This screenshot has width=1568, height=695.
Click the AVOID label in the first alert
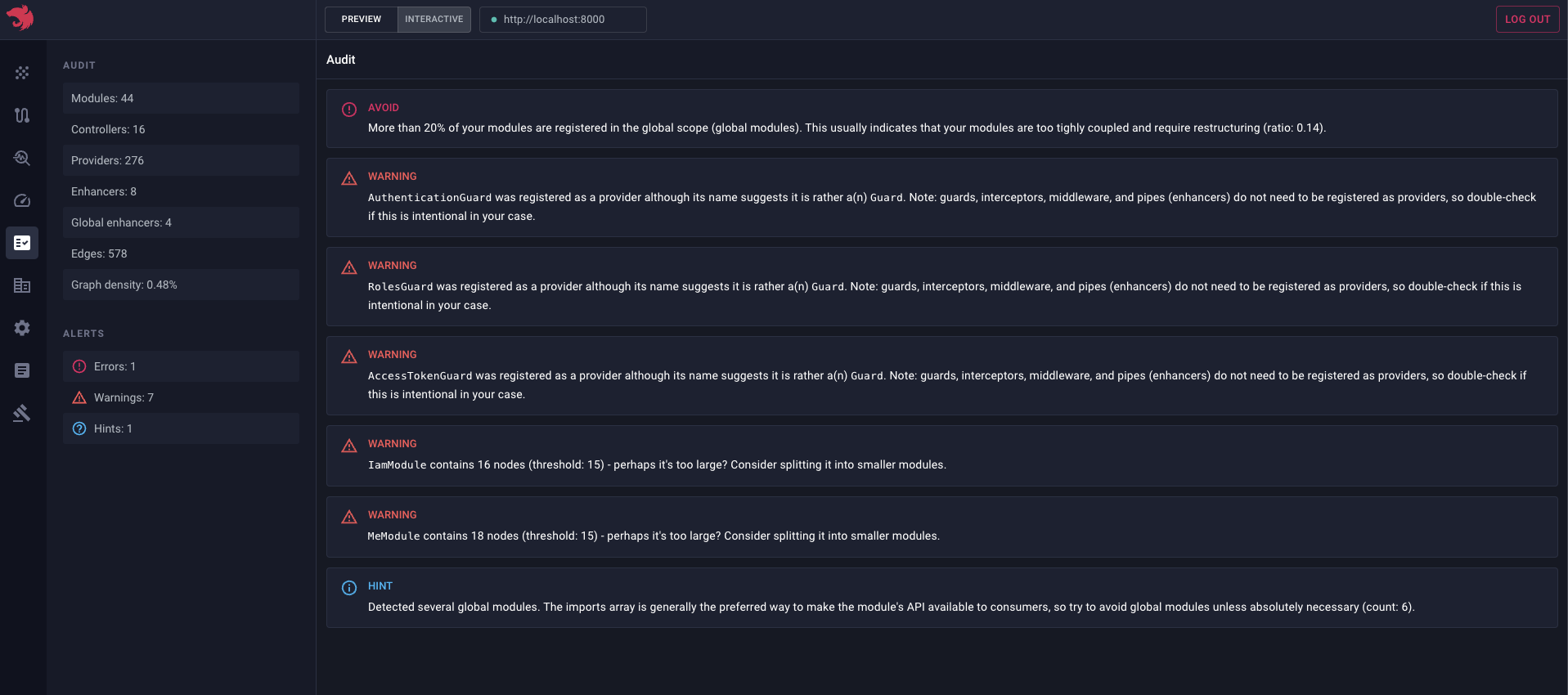(384, 108)
